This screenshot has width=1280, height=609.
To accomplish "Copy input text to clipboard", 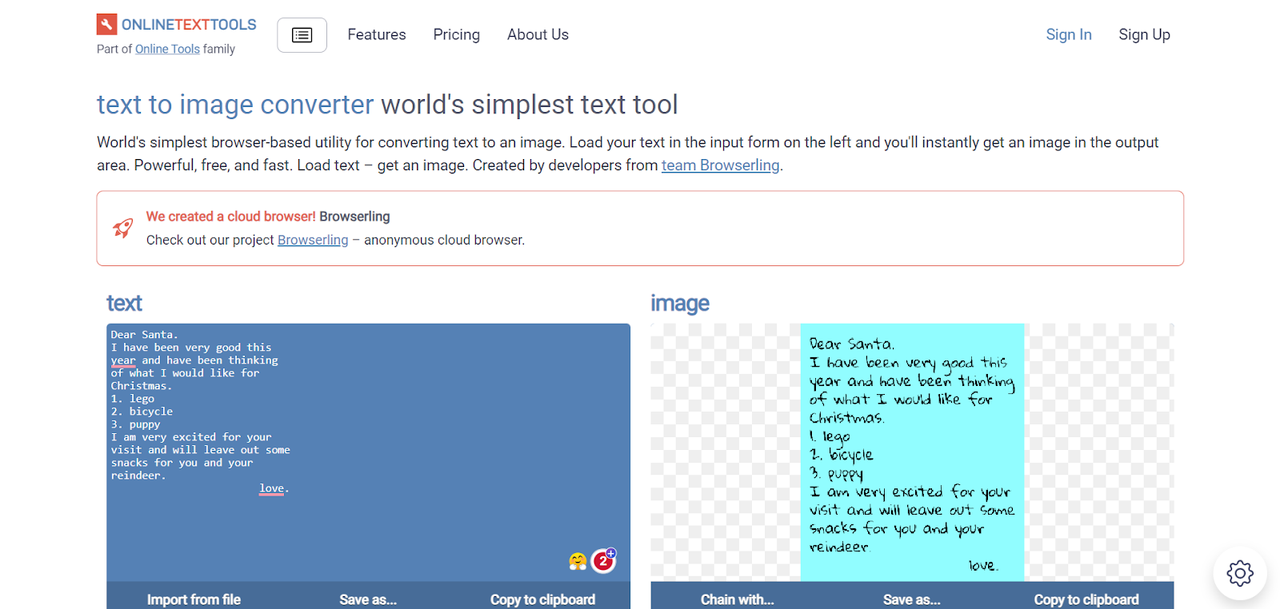I will click(x=543, y=599).
